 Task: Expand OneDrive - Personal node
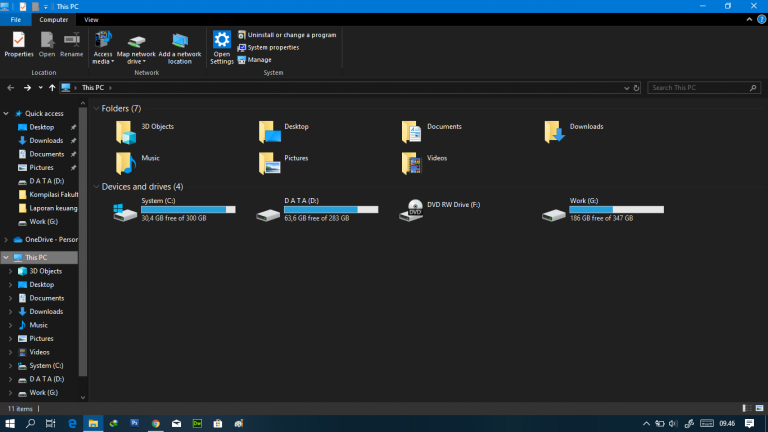[6, 240]
